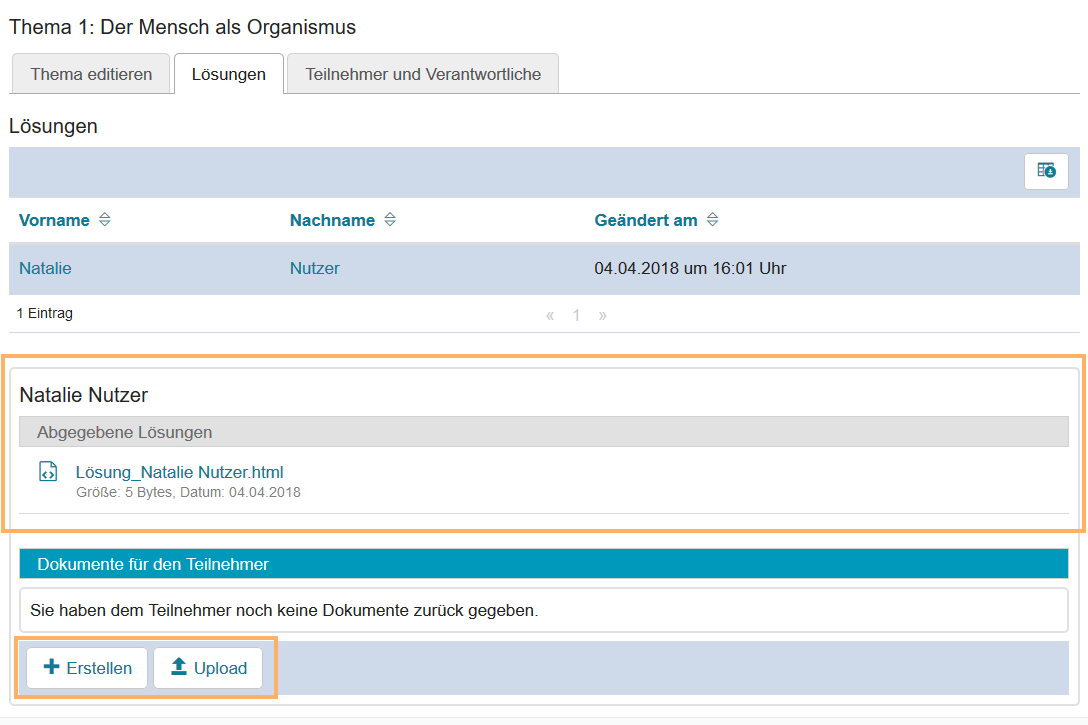This screenshot has height=725, width=1088.
Task: Click the 1 Eintrag count text
Action: click(x=44, y=314)
